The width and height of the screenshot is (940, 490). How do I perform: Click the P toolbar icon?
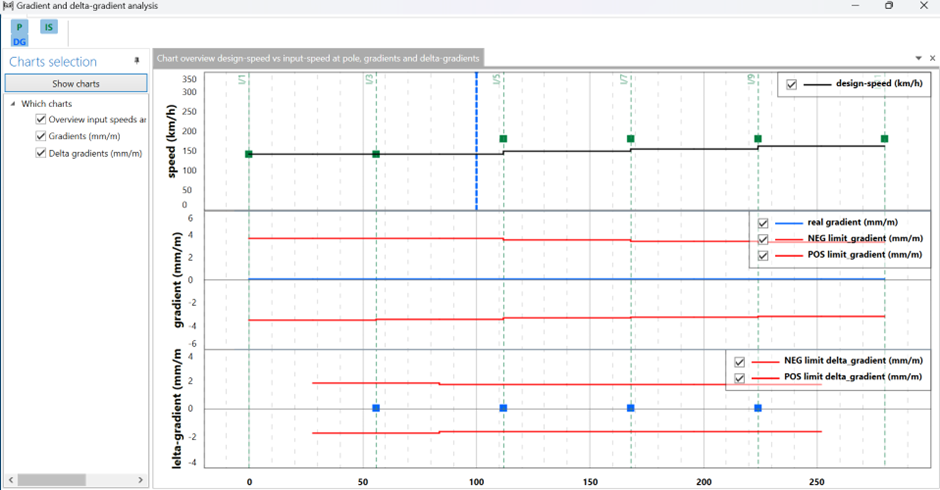click(x=20, y=27)
